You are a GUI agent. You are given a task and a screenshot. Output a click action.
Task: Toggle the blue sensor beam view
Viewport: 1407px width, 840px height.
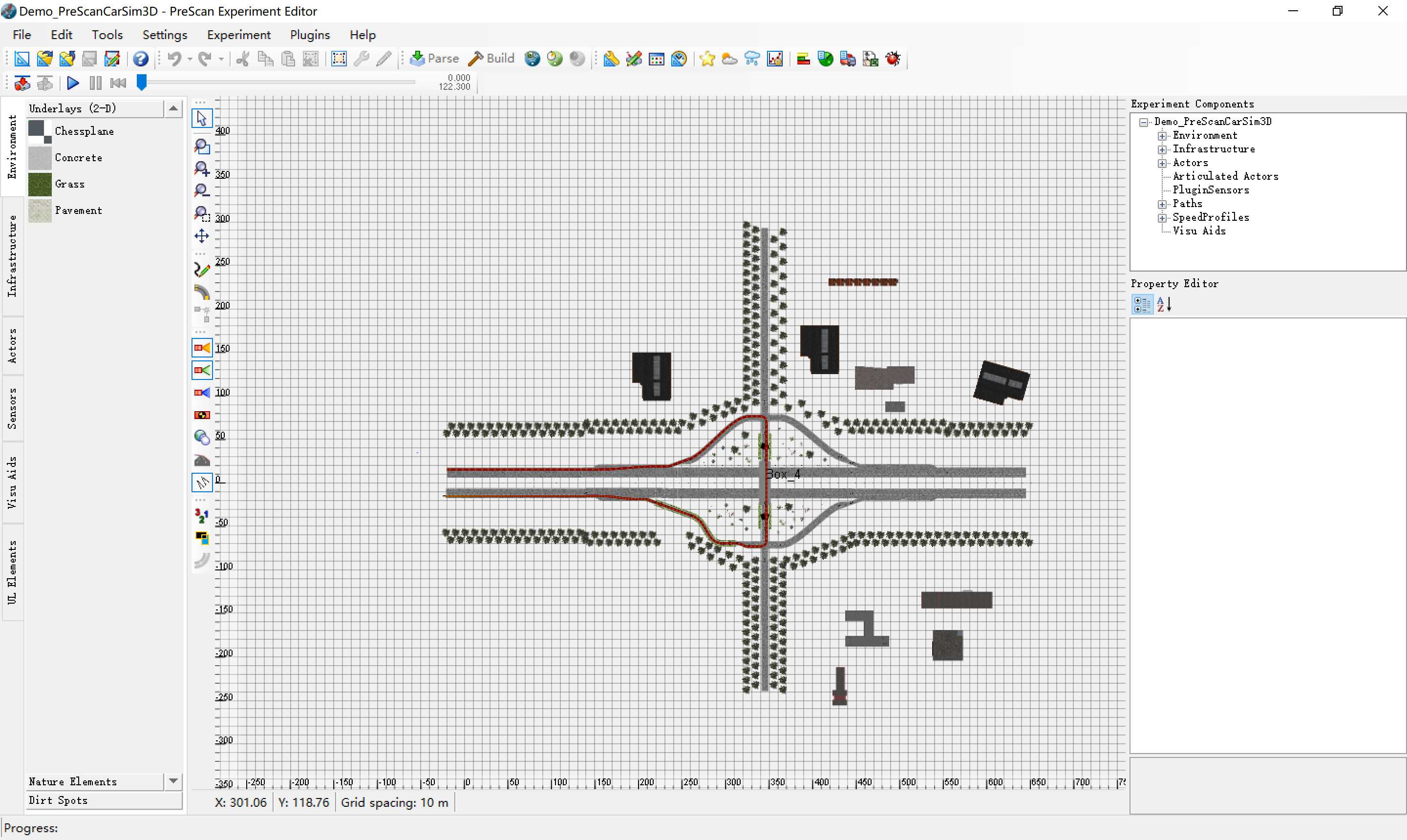202,393
